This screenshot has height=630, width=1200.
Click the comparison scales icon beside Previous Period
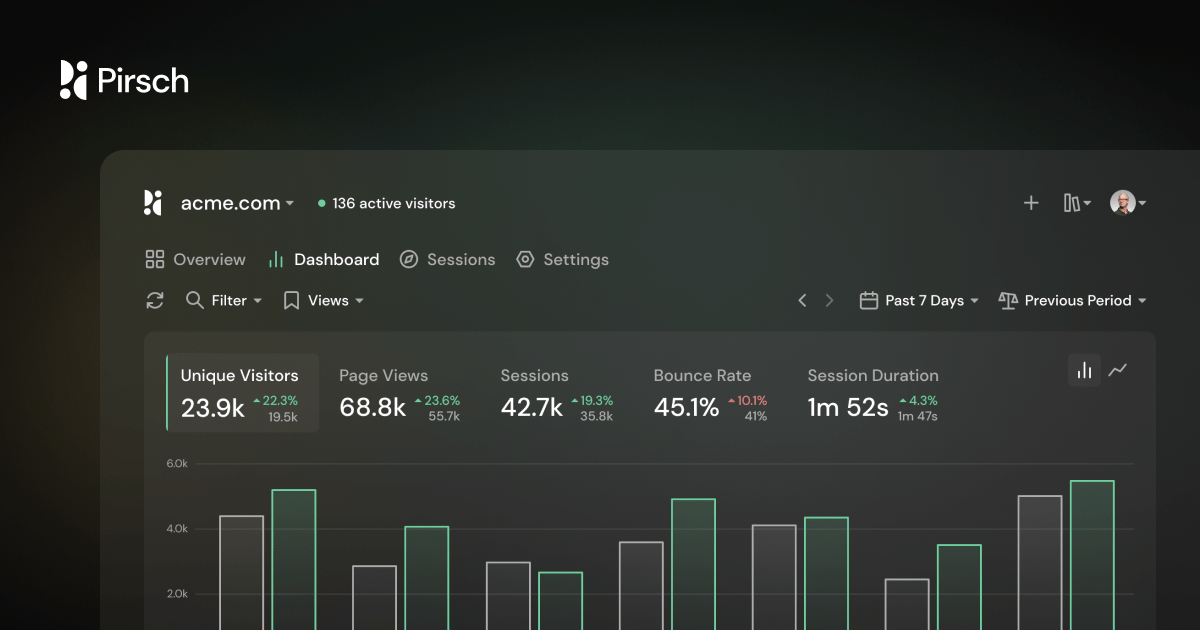1008,300
